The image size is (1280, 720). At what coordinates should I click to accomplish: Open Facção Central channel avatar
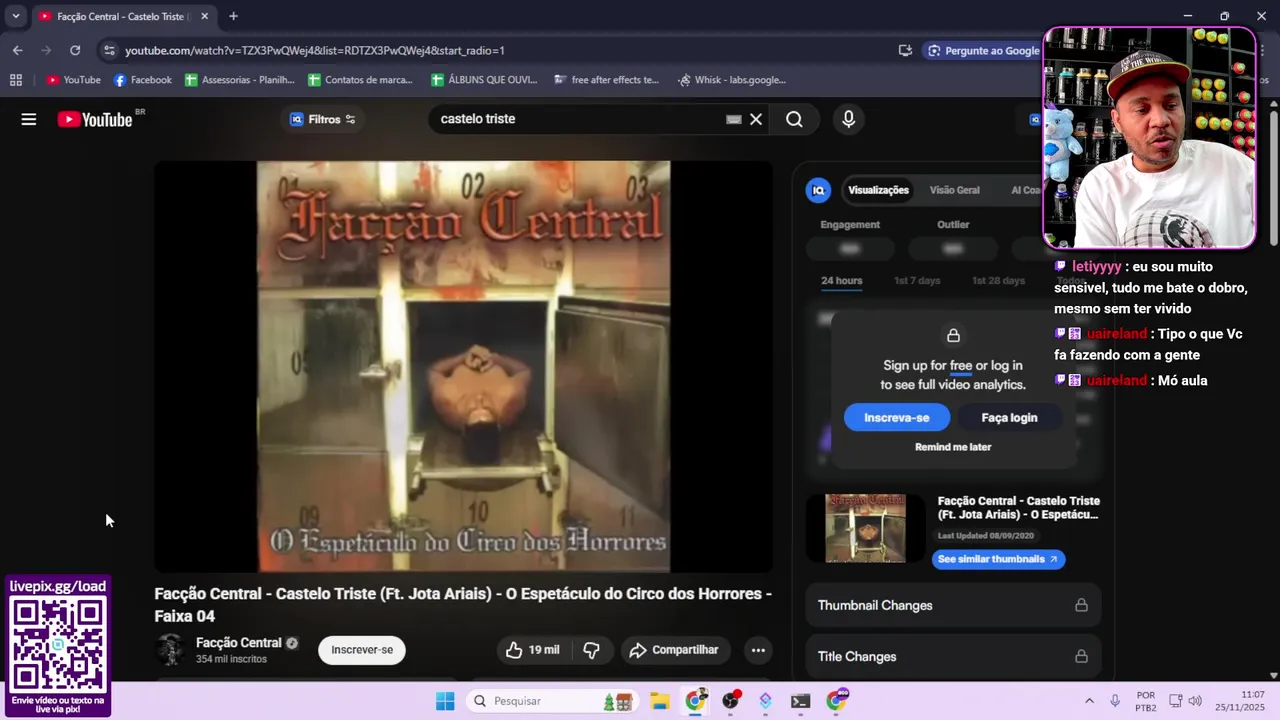pyautogui.click(x=170, y=650)
